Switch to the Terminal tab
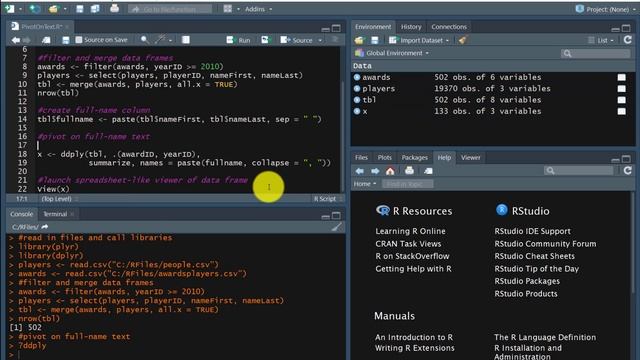This screenshot has height=360, width=640. pyautogui.click(x=55, y=214)
